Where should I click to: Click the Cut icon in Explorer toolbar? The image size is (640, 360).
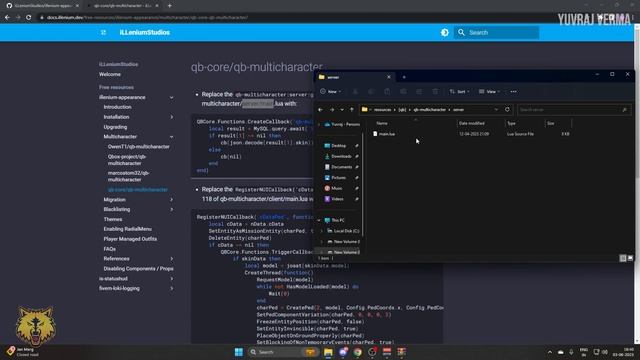click(355, 91)
